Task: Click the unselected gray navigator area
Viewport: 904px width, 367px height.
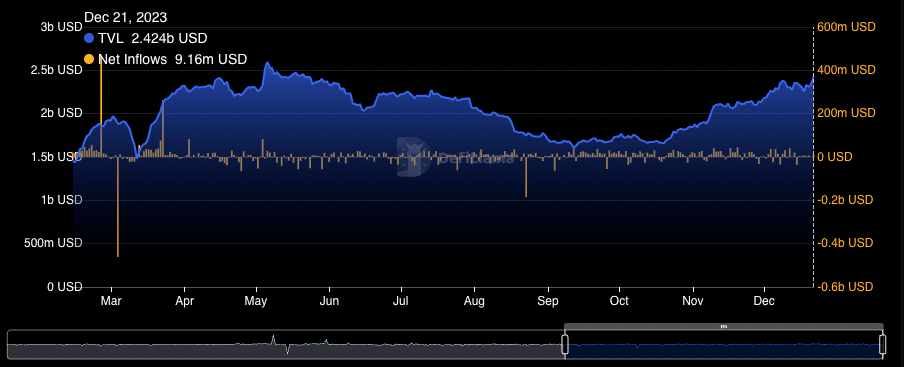Action: pyautogui.click(x=285, y=345)
